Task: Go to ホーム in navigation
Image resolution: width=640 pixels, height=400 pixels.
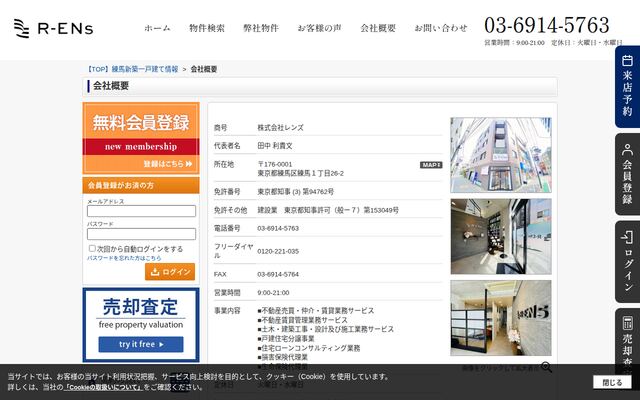Action: pos(157,28)
